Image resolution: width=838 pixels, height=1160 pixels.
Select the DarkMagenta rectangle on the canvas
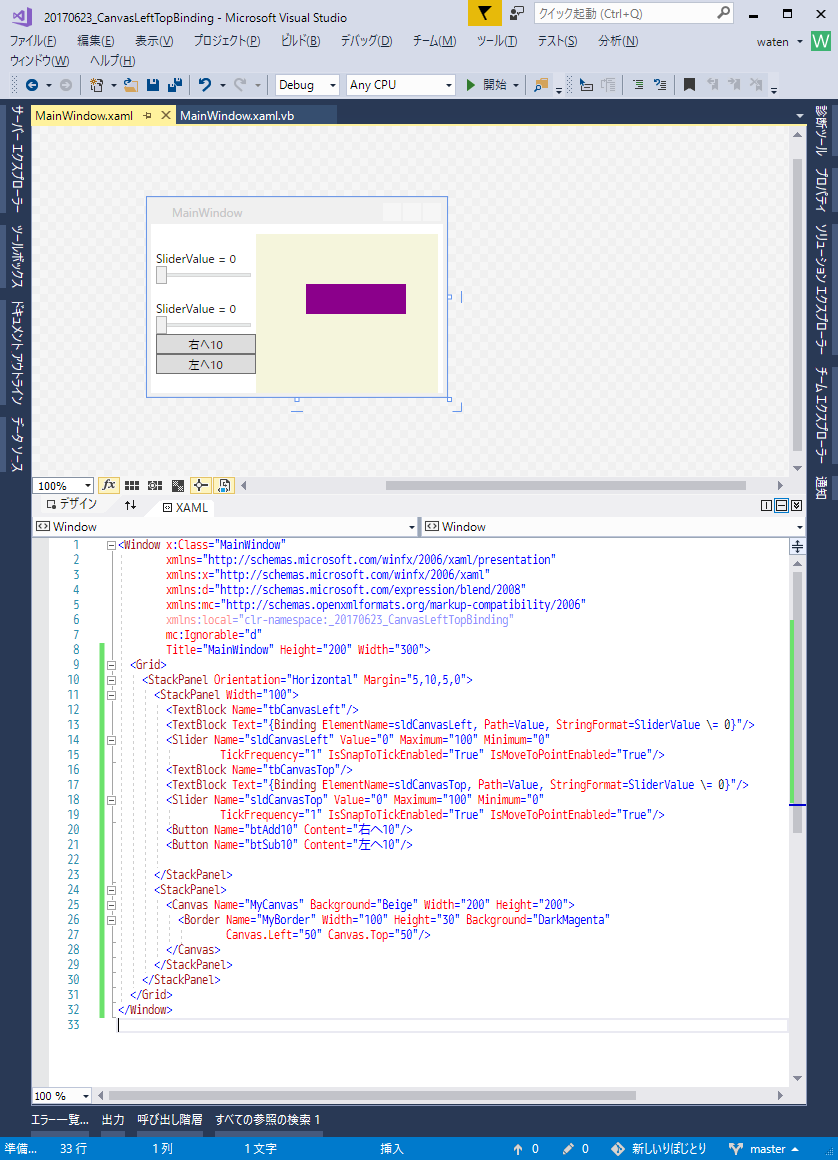356,299
